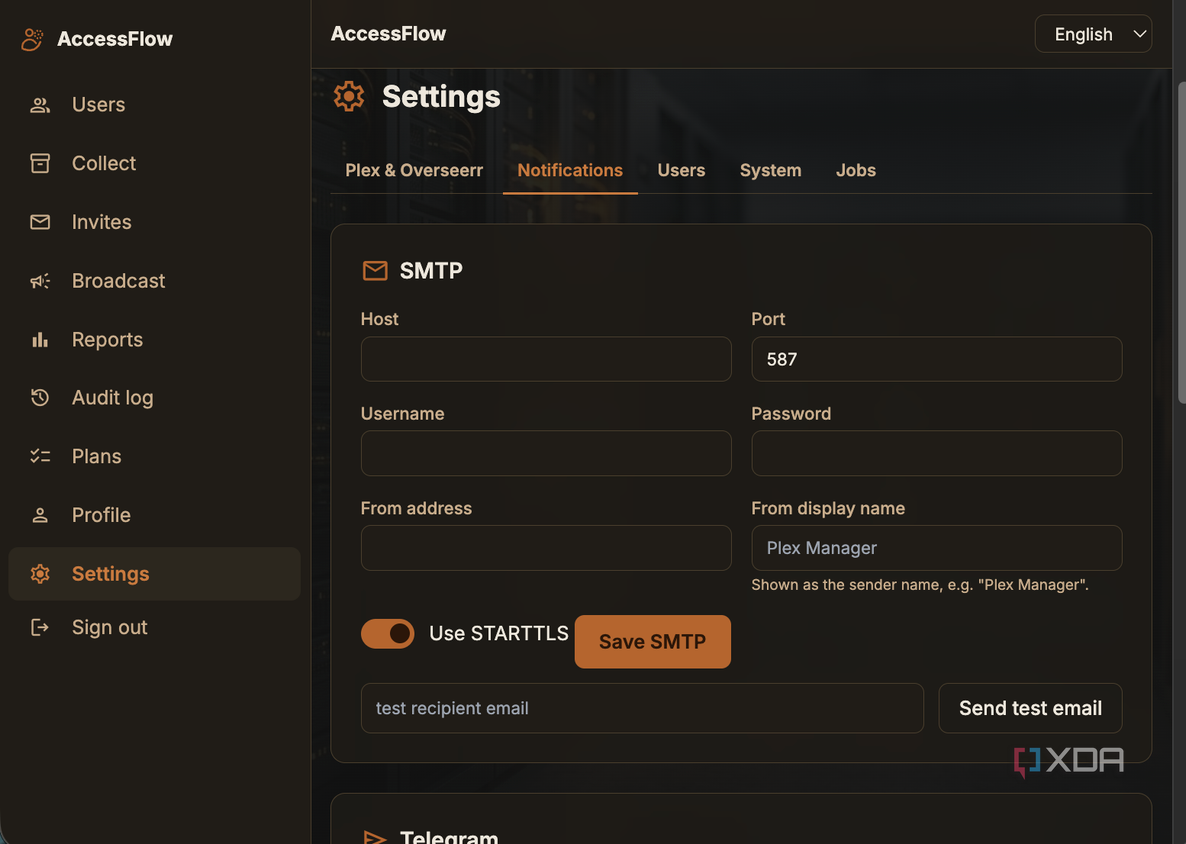Click the SMTP envelope icon
The height and width of the screenshot is (844, 1186).
pos(375,271)
